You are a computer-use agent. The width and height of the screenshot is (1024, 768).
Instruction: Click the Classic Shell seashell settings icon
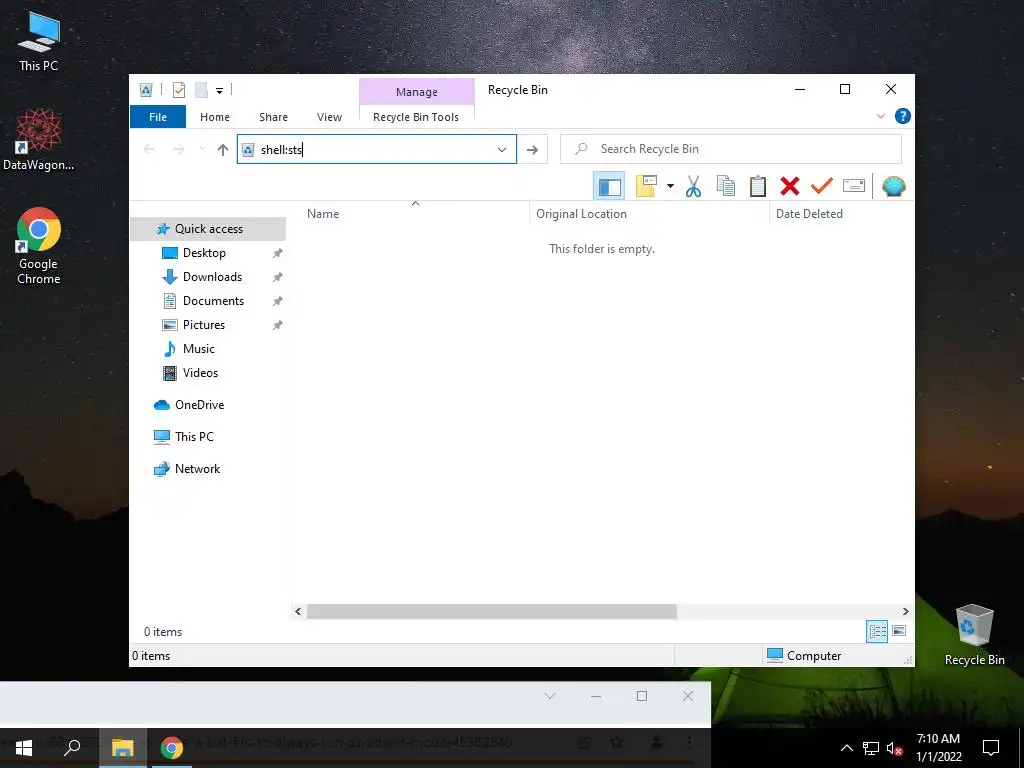pos(893,187)
